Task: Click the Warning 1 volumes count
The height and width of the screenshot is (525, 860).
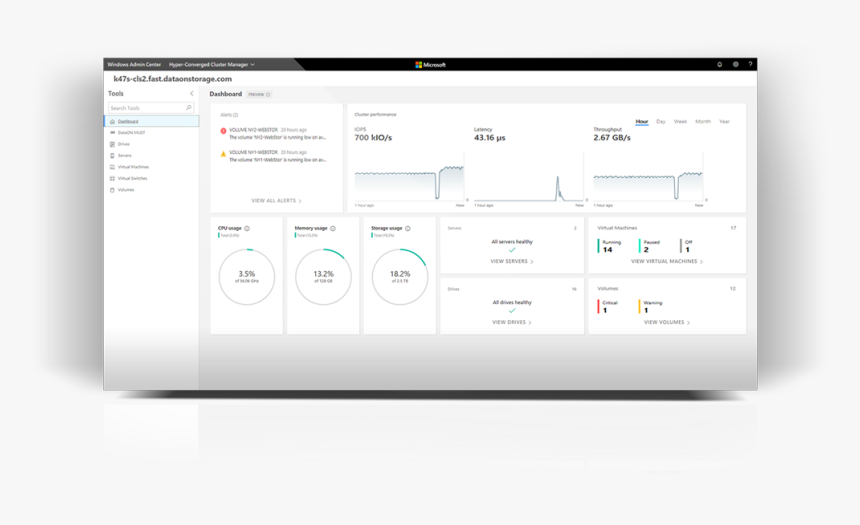Action: click(651, 307)
